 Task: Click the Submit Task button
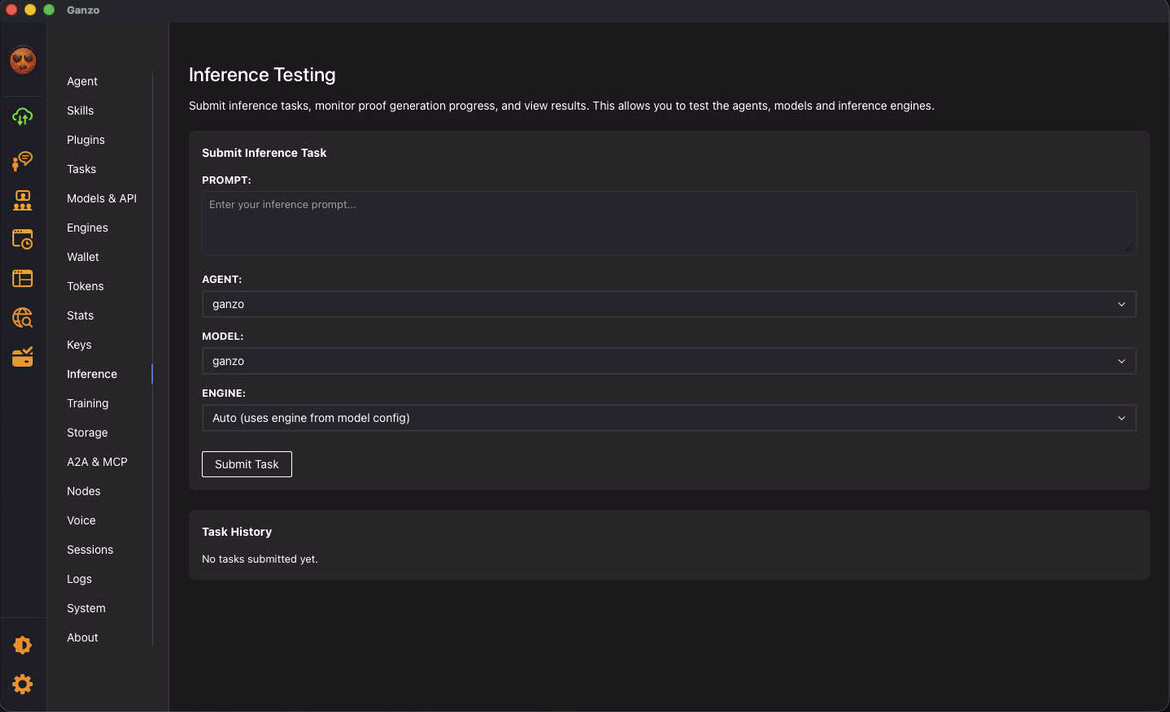pos(247,464)
